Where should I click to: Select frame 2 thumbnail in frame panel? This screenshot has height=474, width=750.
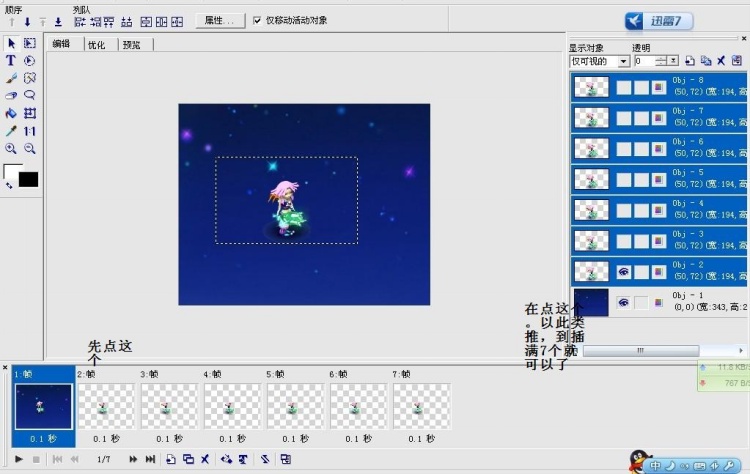pyautogui.click(x=106, y=406)
